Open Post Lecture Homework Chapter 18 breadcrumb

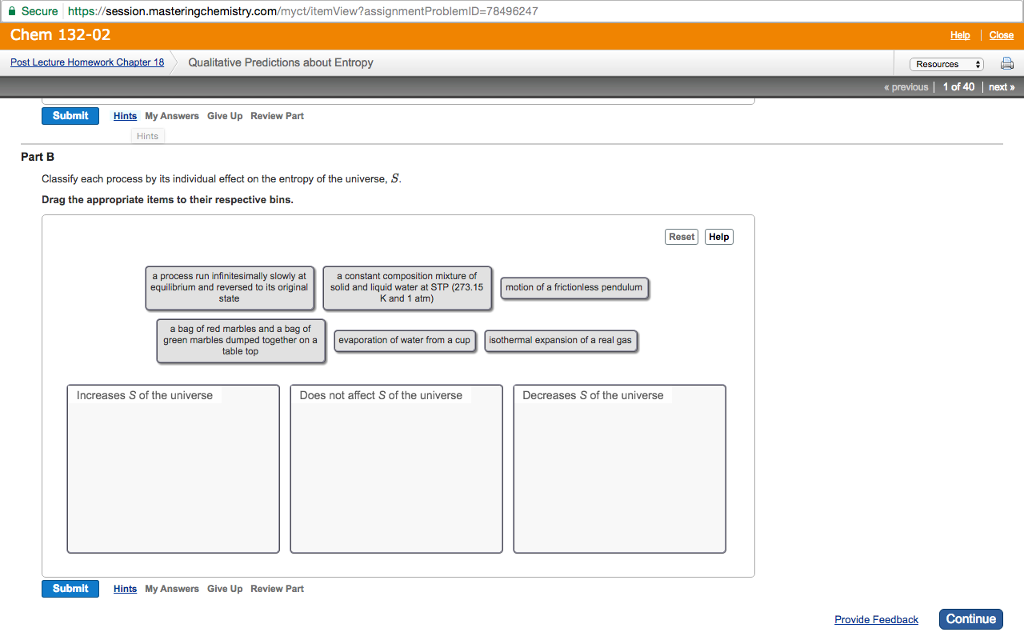coord(87,62)
